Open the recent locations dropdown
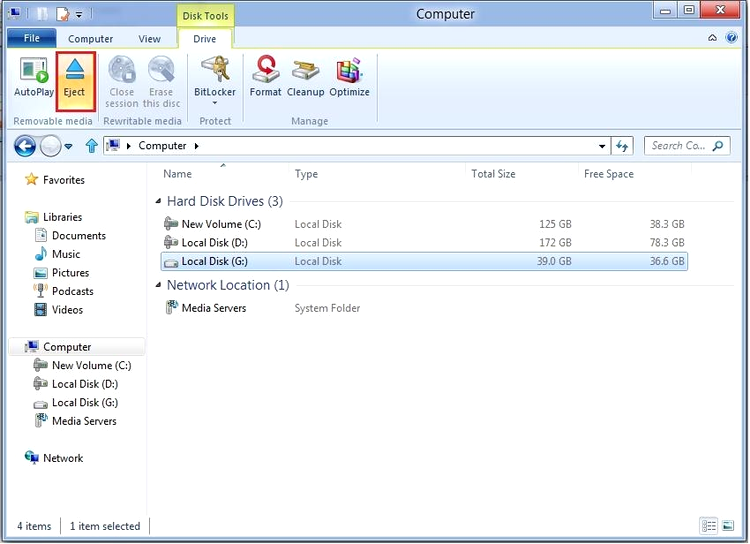 [68, 146]
